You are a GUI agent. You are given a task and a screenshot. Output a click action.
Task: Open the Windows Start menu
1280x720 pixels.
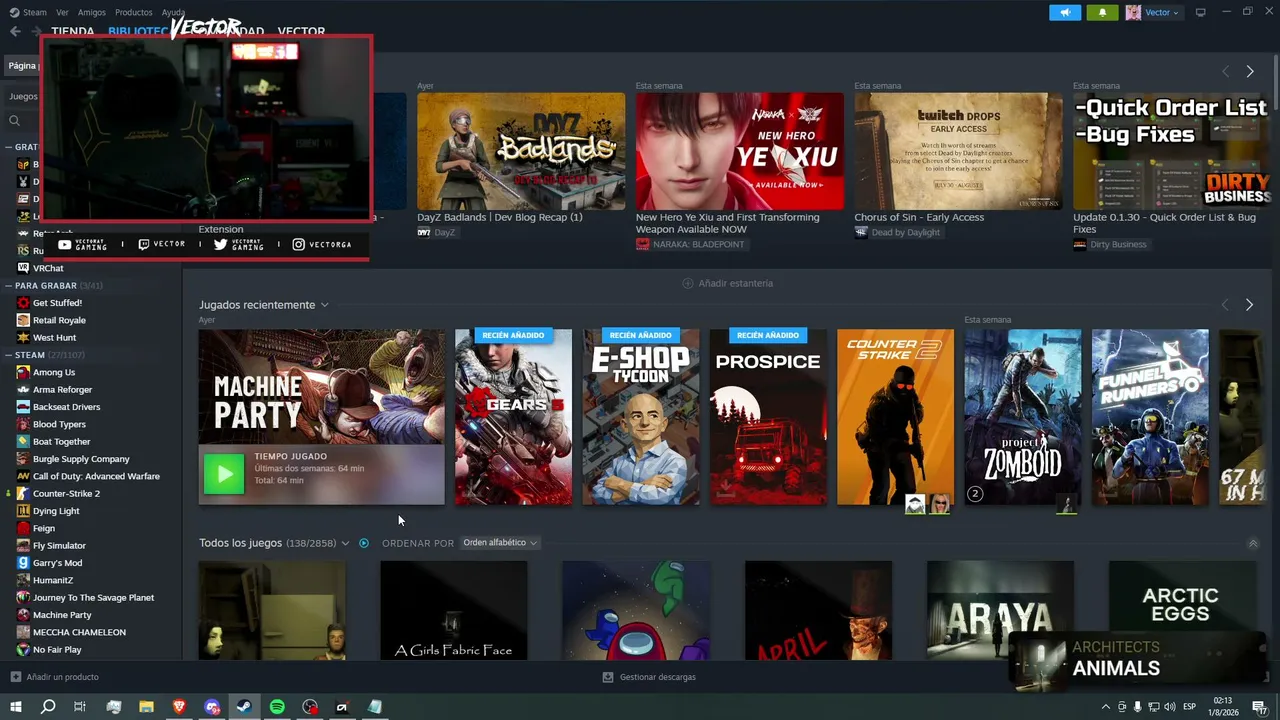tap(15, 707)
